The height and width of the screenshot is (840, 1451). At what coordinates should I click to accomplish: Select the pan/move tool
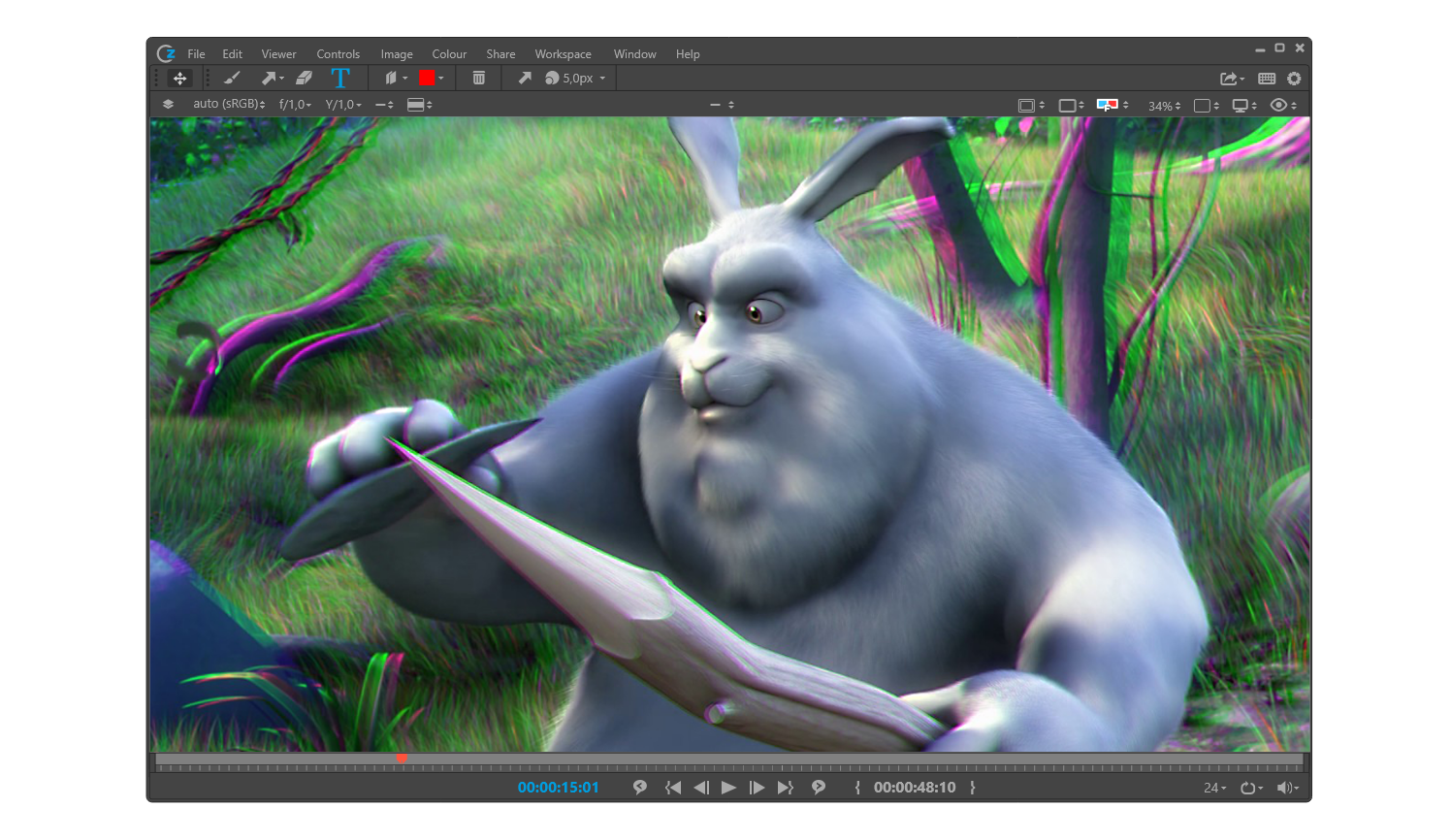tap(179, 79)
